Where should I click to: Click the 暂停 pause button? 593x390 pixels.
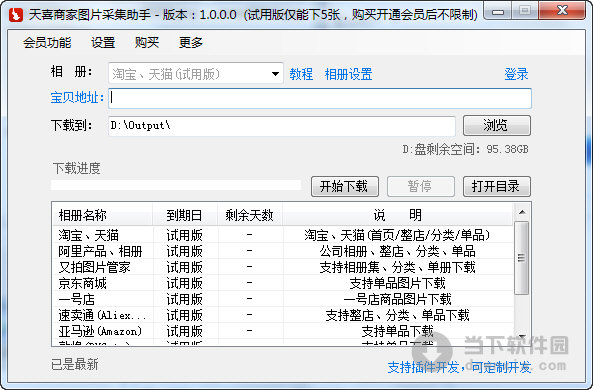421,186
